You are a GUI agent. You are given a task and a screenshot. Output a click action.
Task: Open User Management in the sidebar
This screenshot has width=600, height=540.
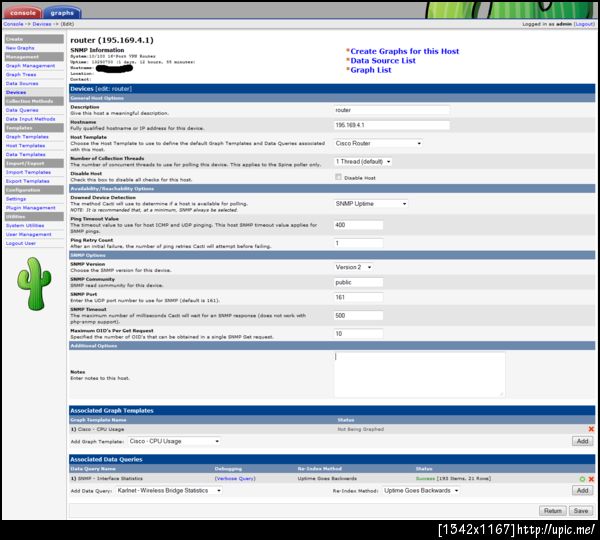tap(28, 234)
